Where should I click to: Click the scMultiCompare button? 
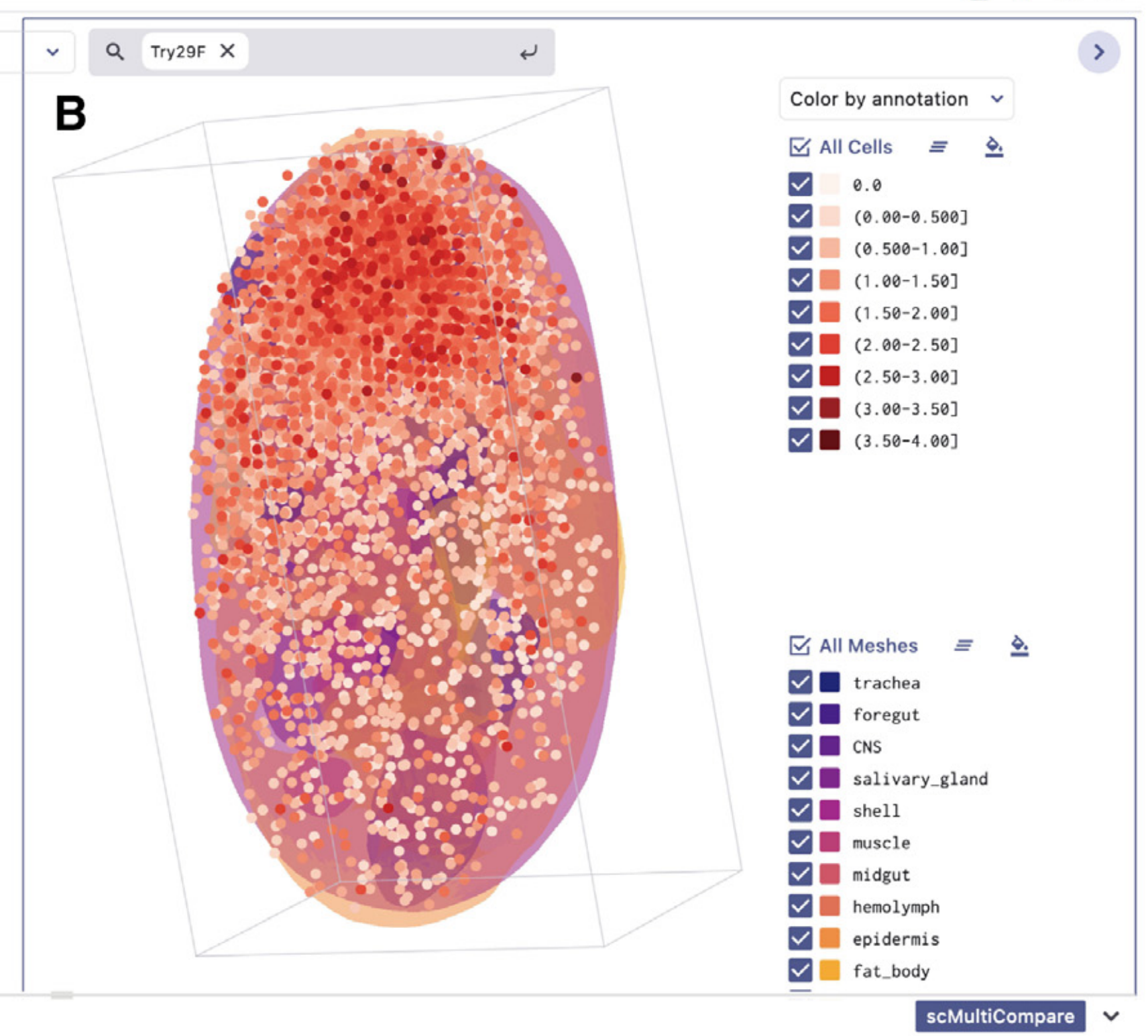[x=999, y=1016]
